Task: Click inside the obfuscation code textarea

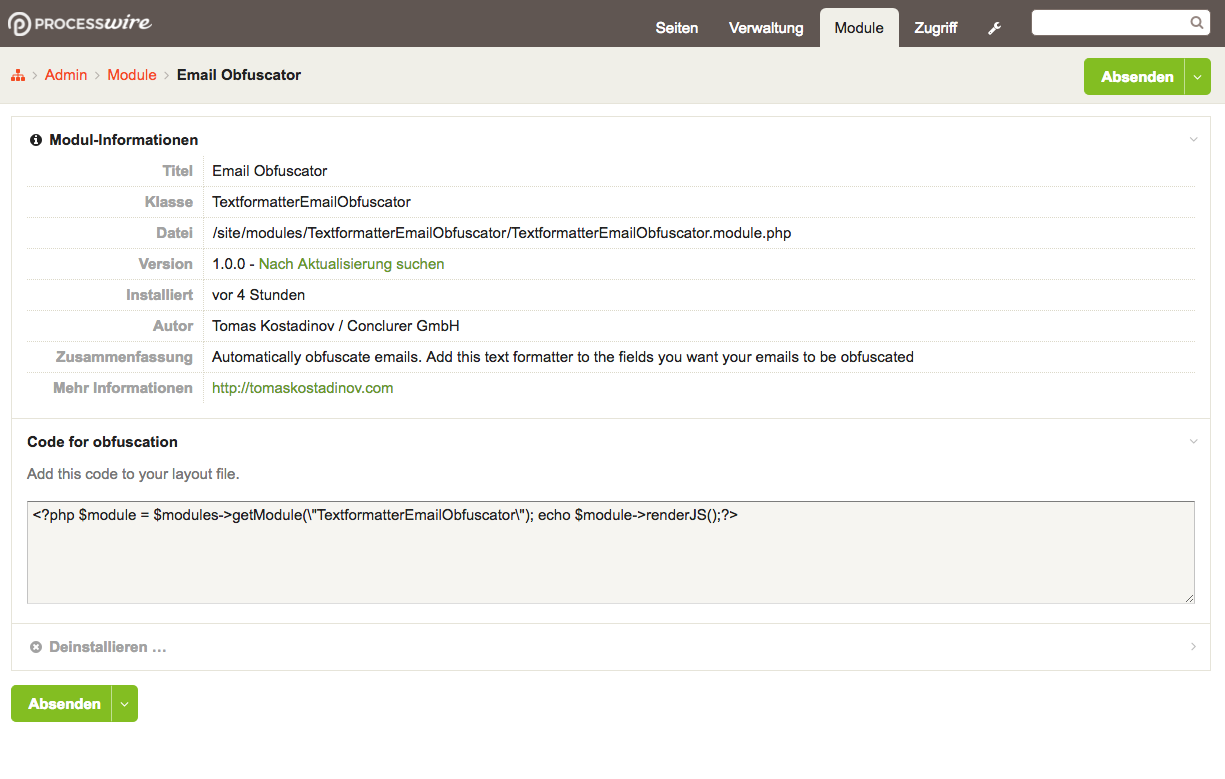Action: tap(611, 553)
